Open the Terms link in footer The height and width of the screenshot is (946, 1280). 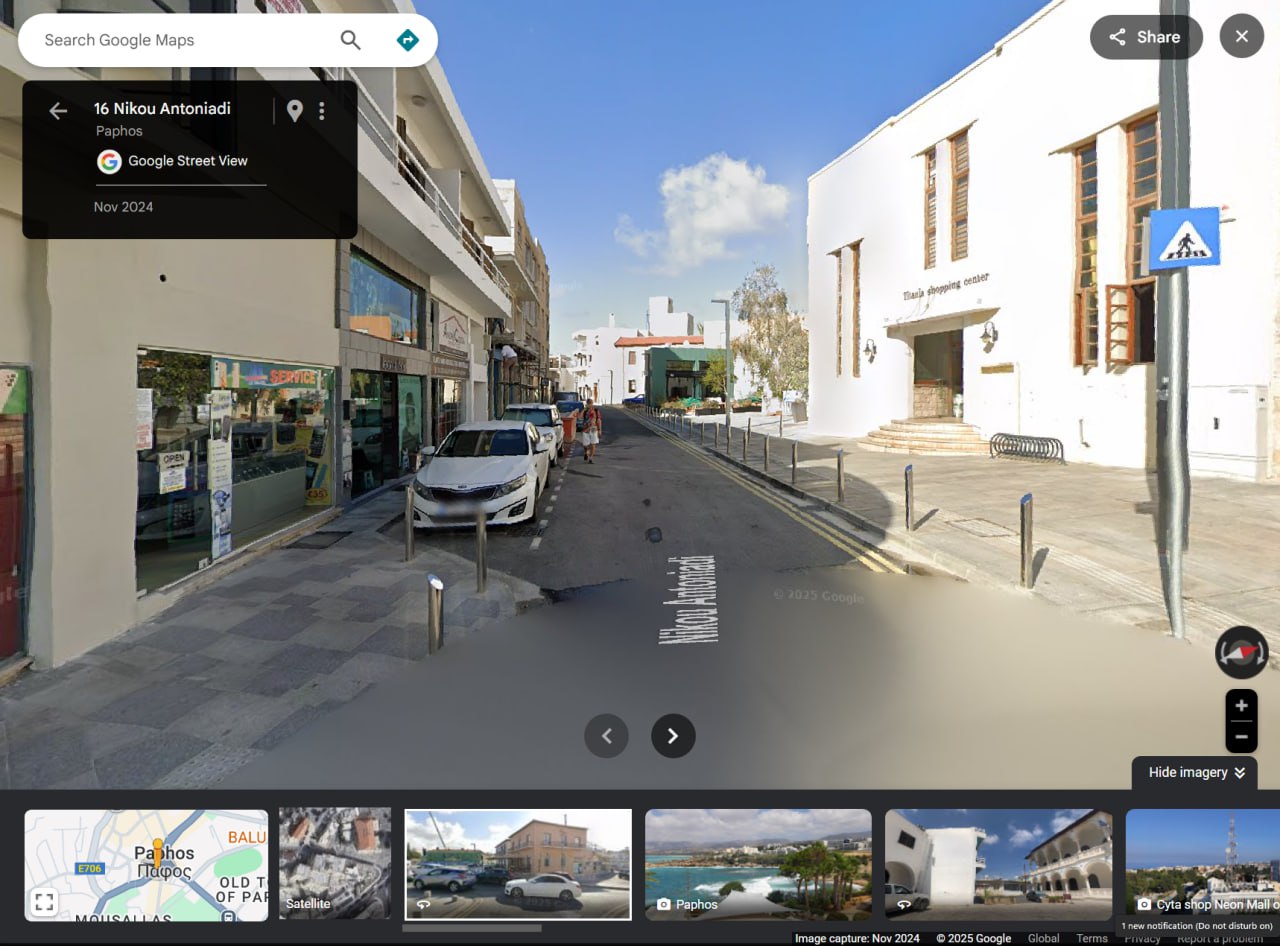(x=1091, y=938)
